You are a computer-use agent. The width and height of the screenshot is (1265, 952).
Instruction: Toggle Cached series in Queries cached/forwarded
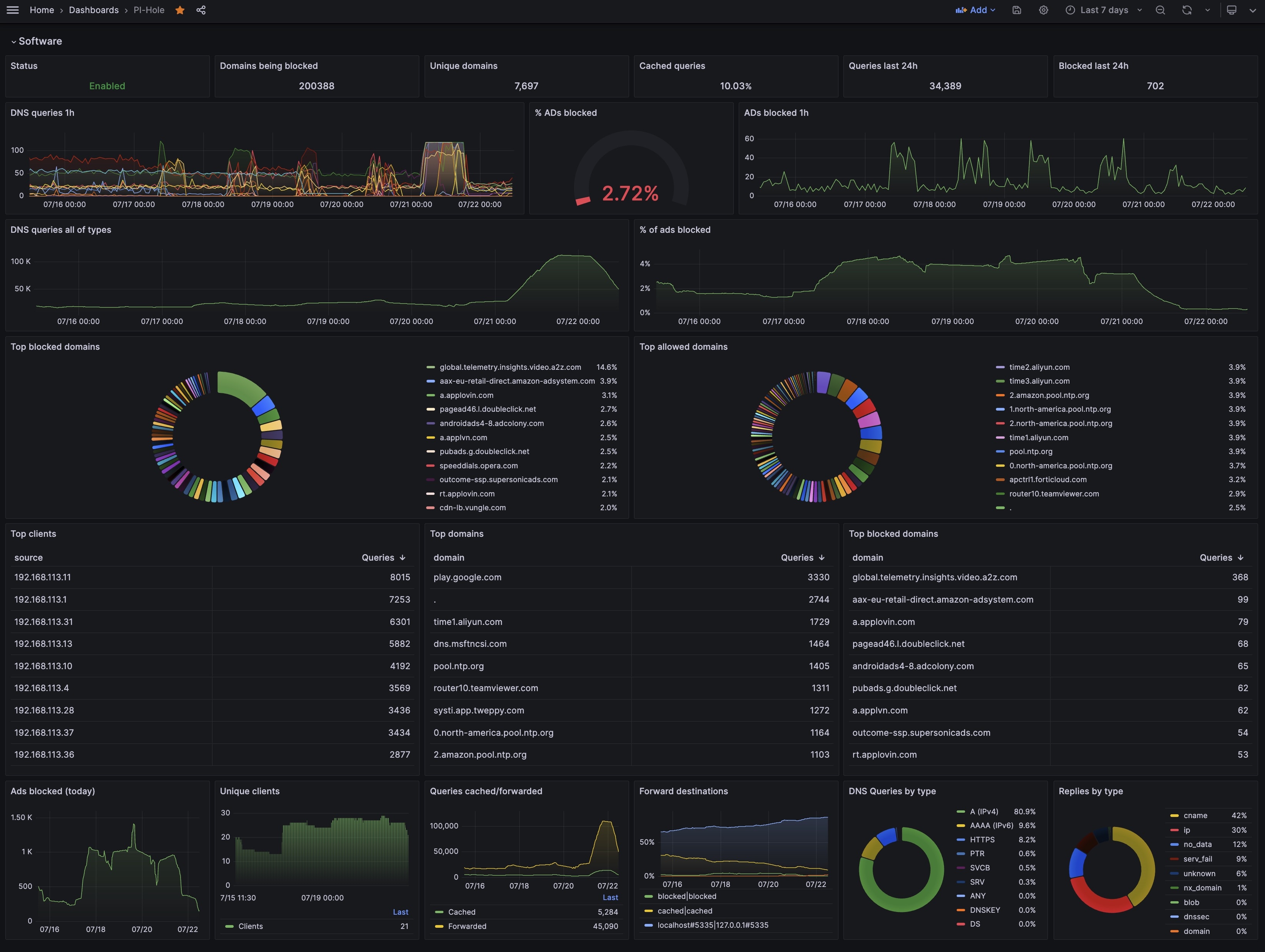pos(462,912)
